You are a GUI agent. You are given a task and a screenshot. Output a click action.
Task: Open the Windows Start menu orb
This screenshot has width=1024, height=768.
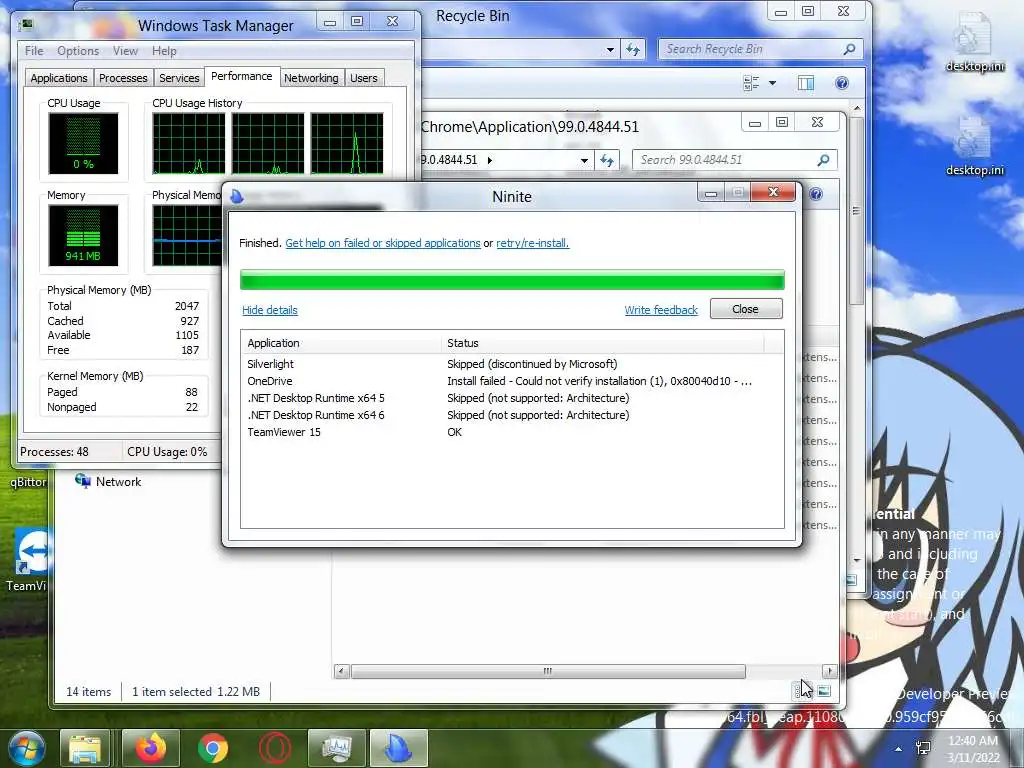(x=26, y=748)
